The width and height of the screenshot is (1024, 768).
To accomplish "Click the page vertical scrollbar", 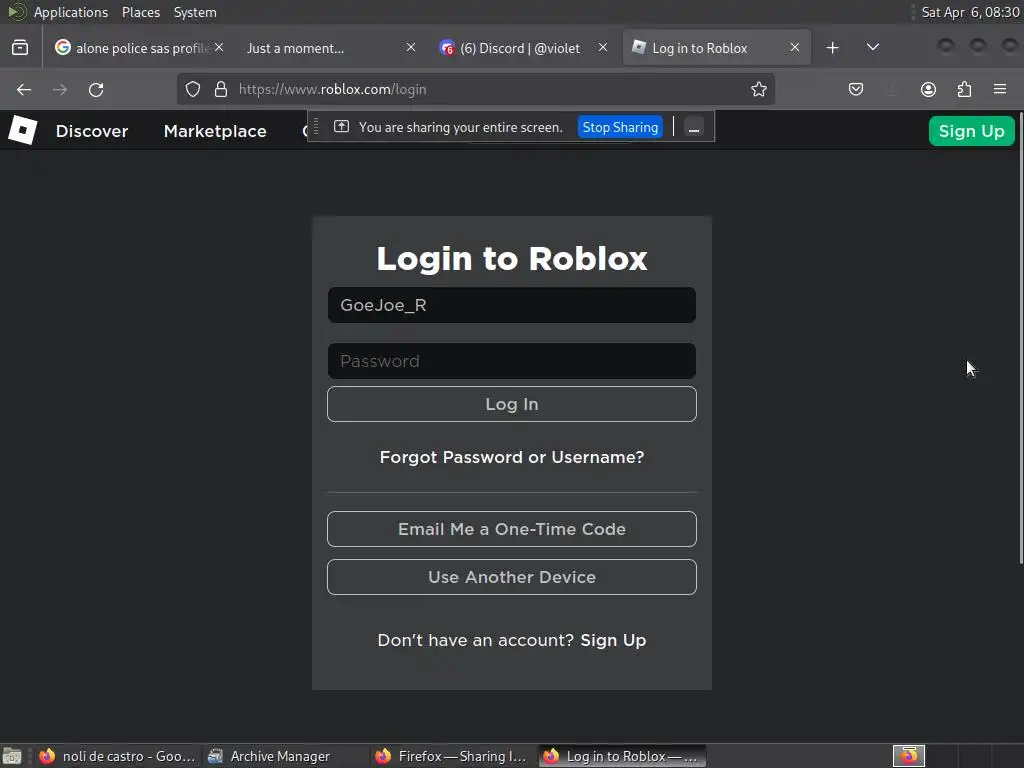I will pyautogui.click(x=1021, y=340).
